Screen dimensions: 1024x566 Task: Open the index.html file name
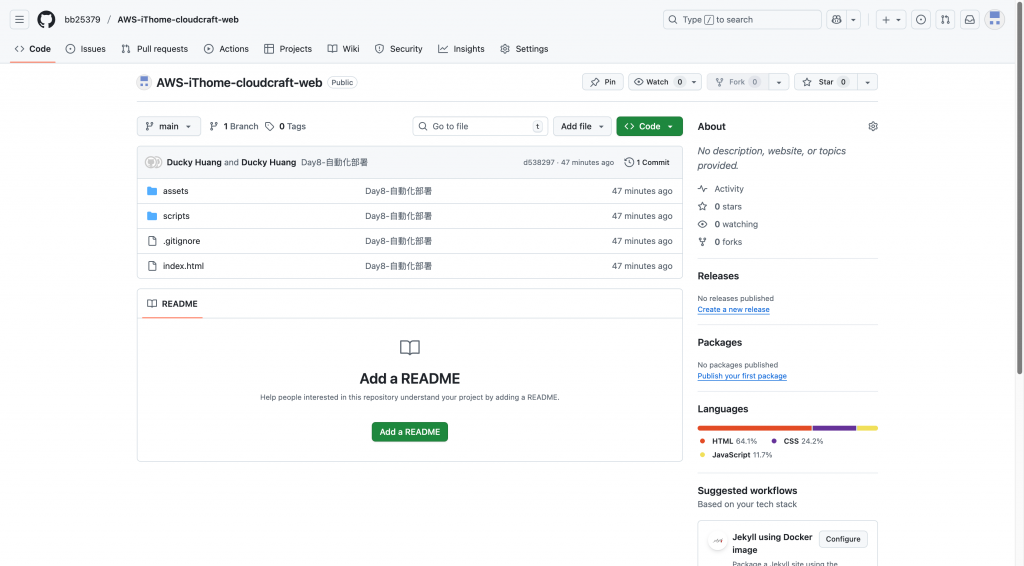[184, 266]
